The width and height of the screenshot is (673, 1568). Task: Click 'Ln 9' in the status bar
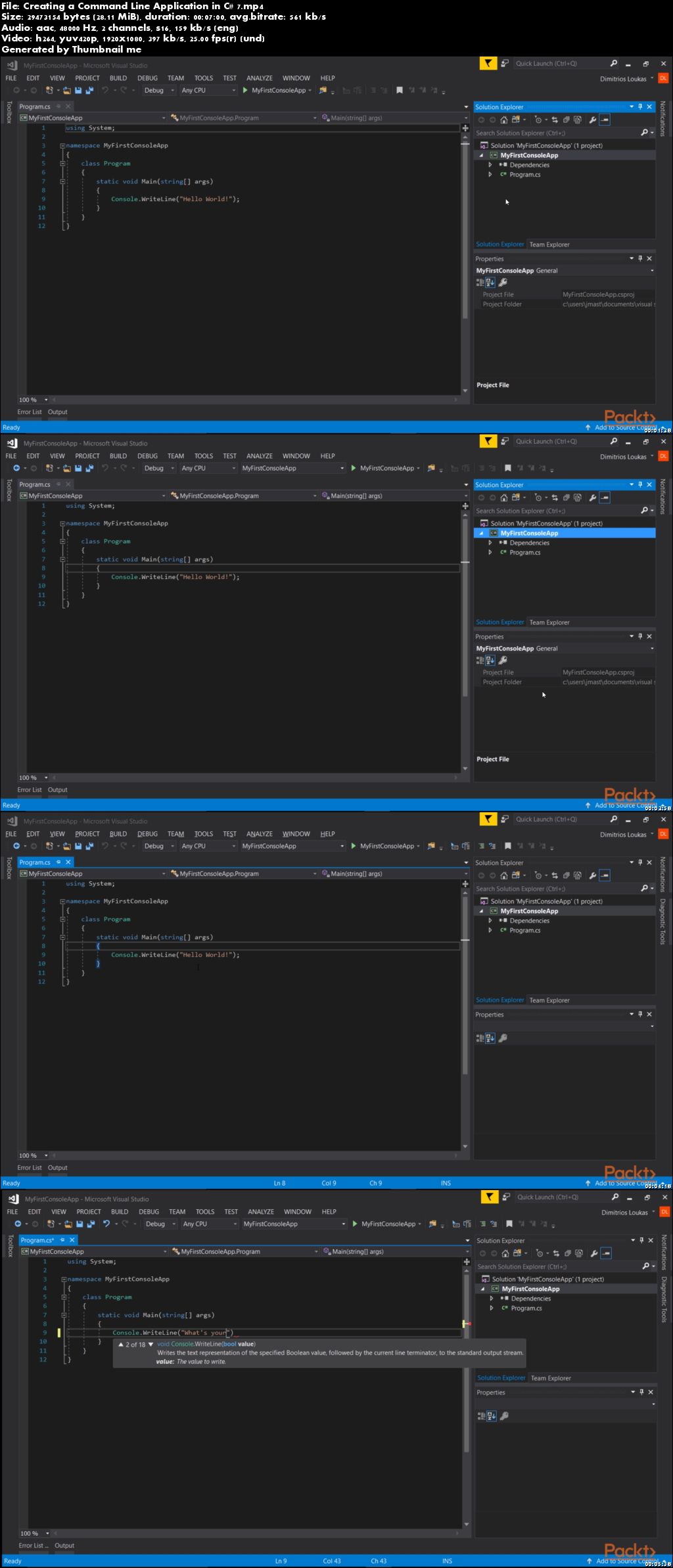click(281, 1561)
